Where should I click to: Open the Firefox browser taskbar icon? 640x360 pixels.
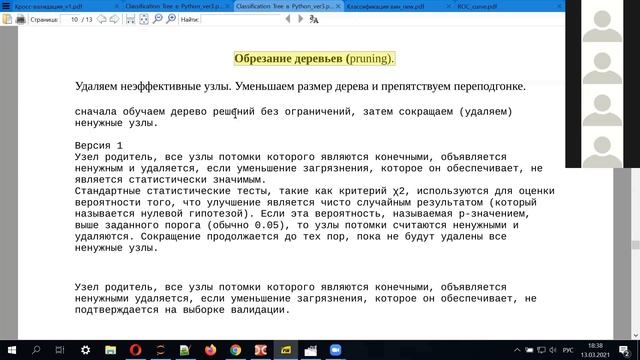(x=211, y=350)
